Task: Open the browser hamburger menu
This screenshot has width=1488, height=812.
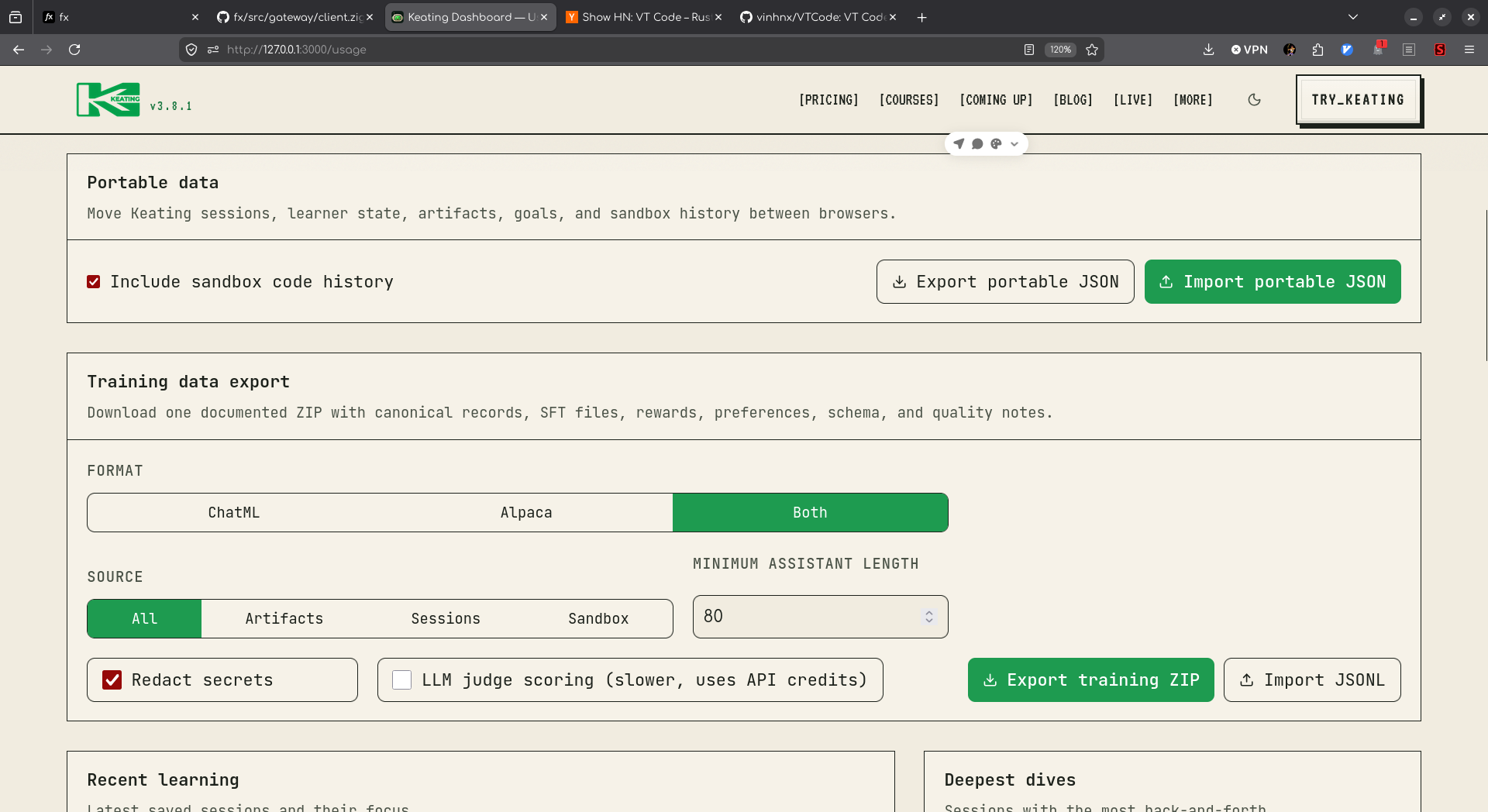Action: coord(1469,50)
